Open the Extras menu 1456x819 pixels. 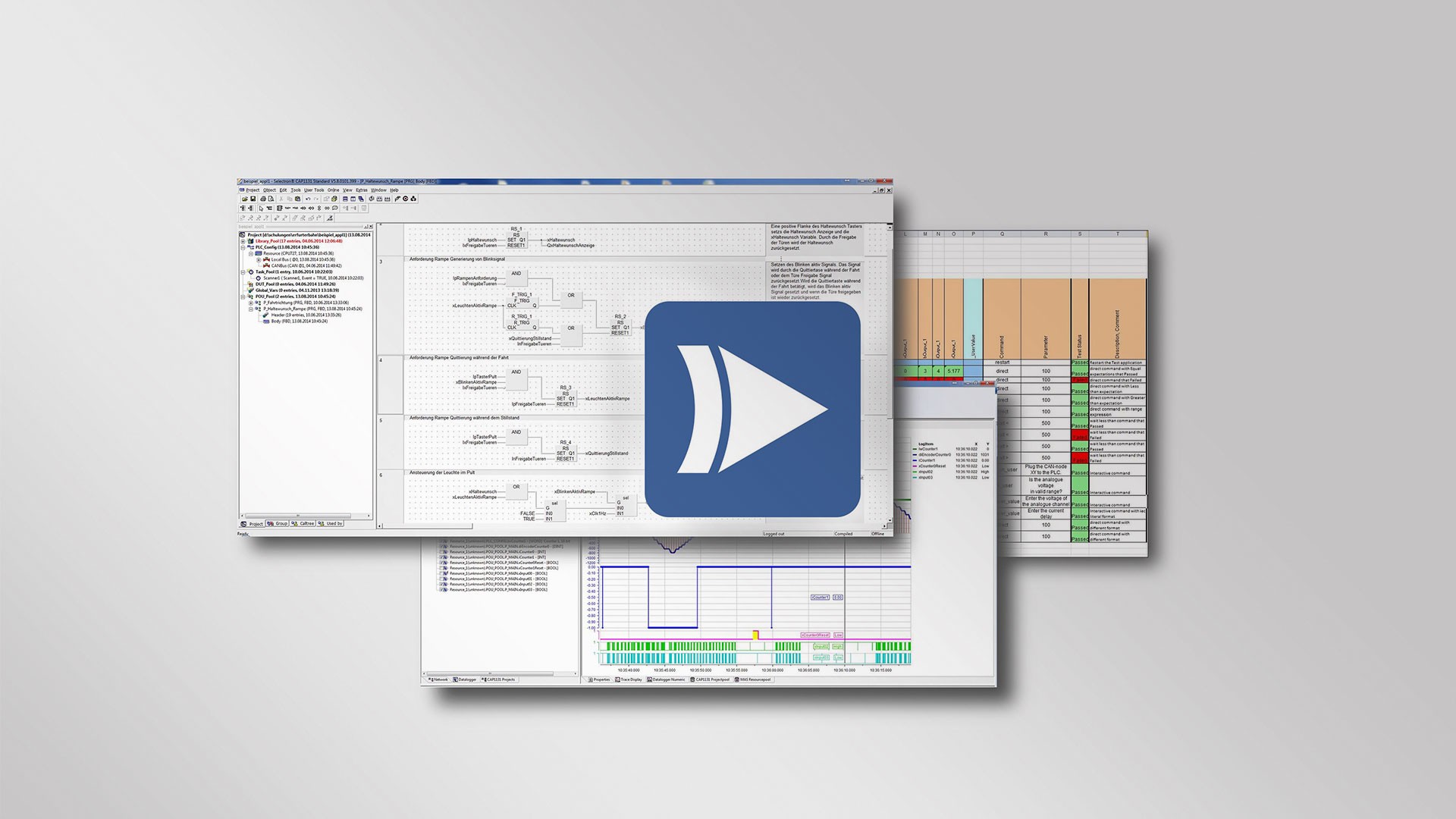(362, 190)
